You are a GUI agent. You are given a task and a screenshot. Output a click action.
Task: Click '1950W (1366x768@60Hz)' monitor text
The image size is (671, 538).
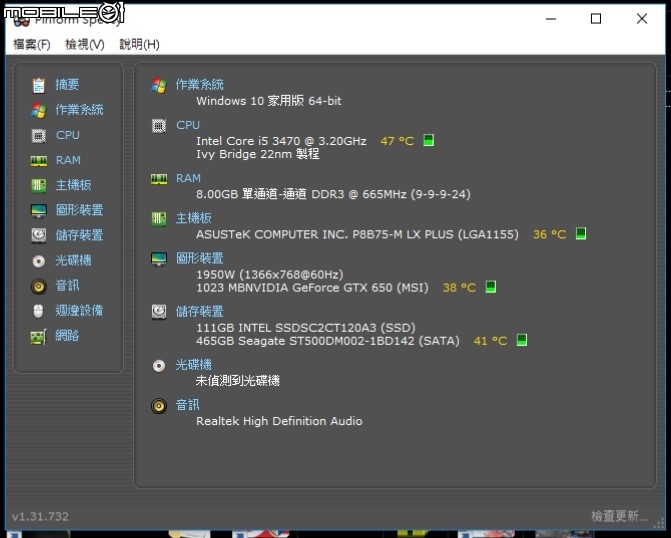tap(270, 274)
